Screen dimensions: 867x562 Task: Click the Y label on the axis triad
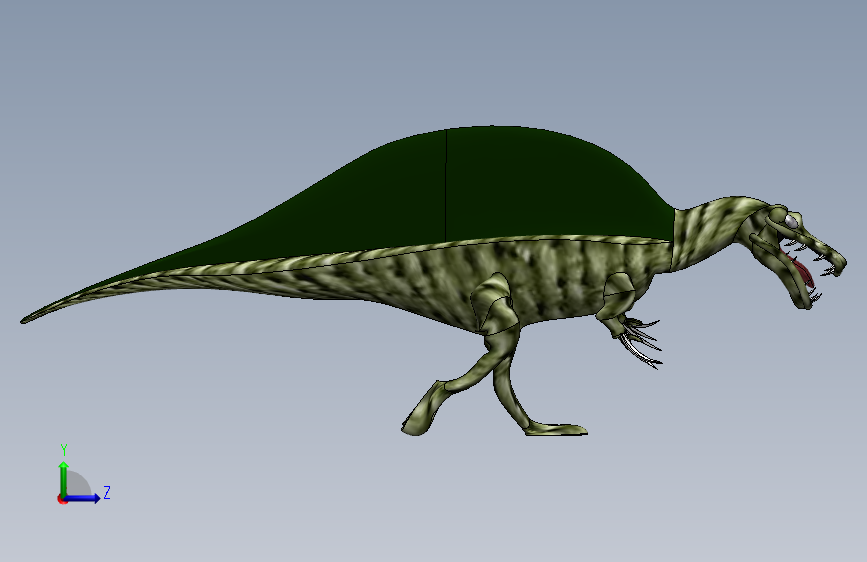click(64, 450)
